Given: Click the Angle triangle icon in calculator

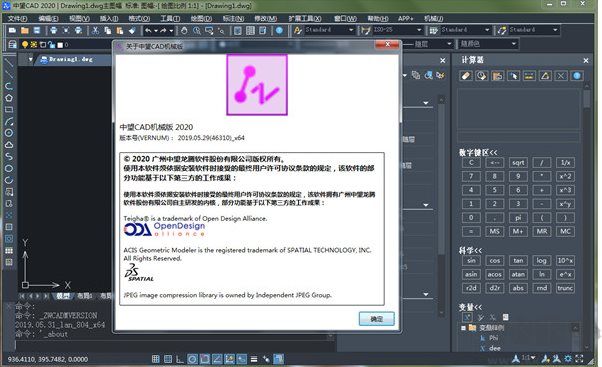Looking at the screenshot, I should [545, 76].
